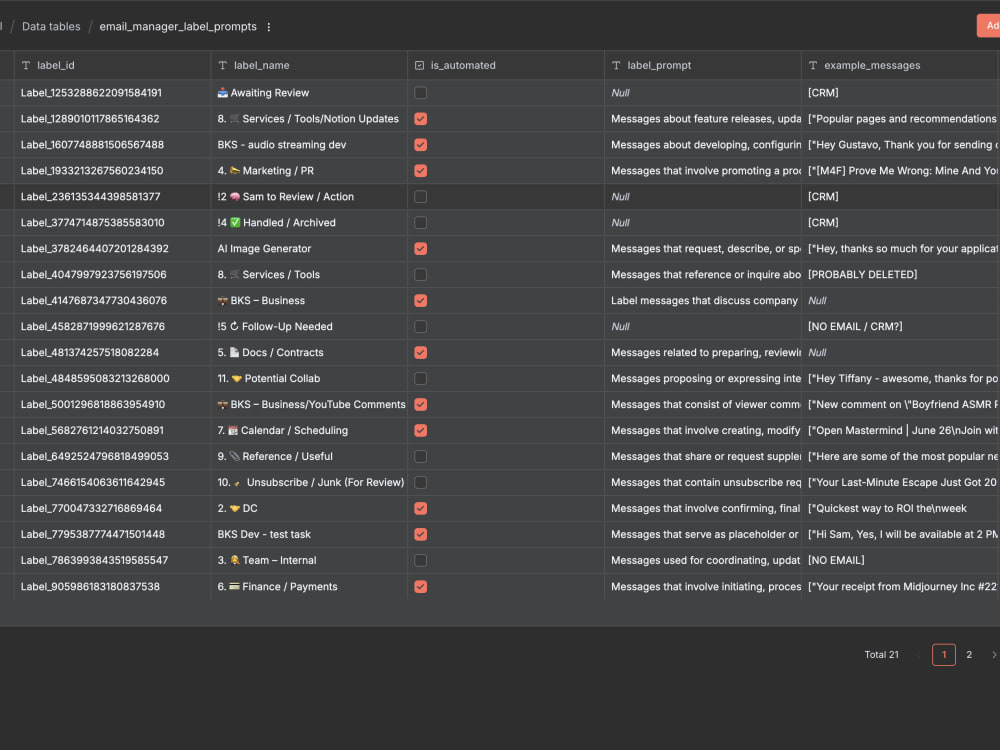
Task: Go to next page using right chevron
Action: pos(993,654)
